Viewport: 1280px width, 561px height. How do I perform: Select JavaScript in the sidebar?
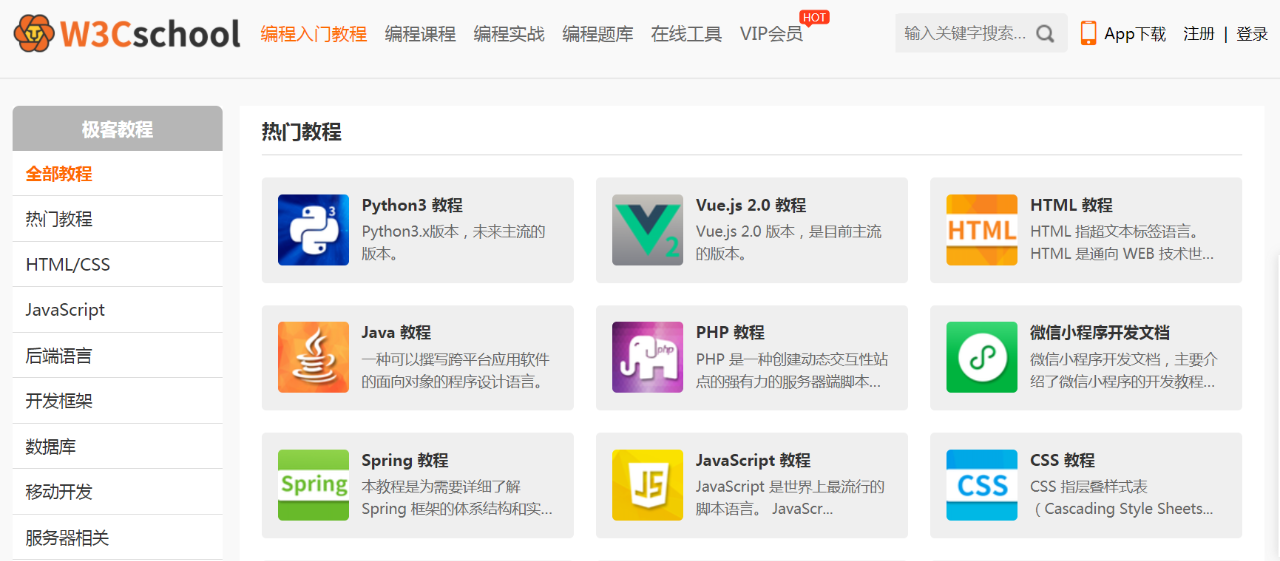coord(117,310)
